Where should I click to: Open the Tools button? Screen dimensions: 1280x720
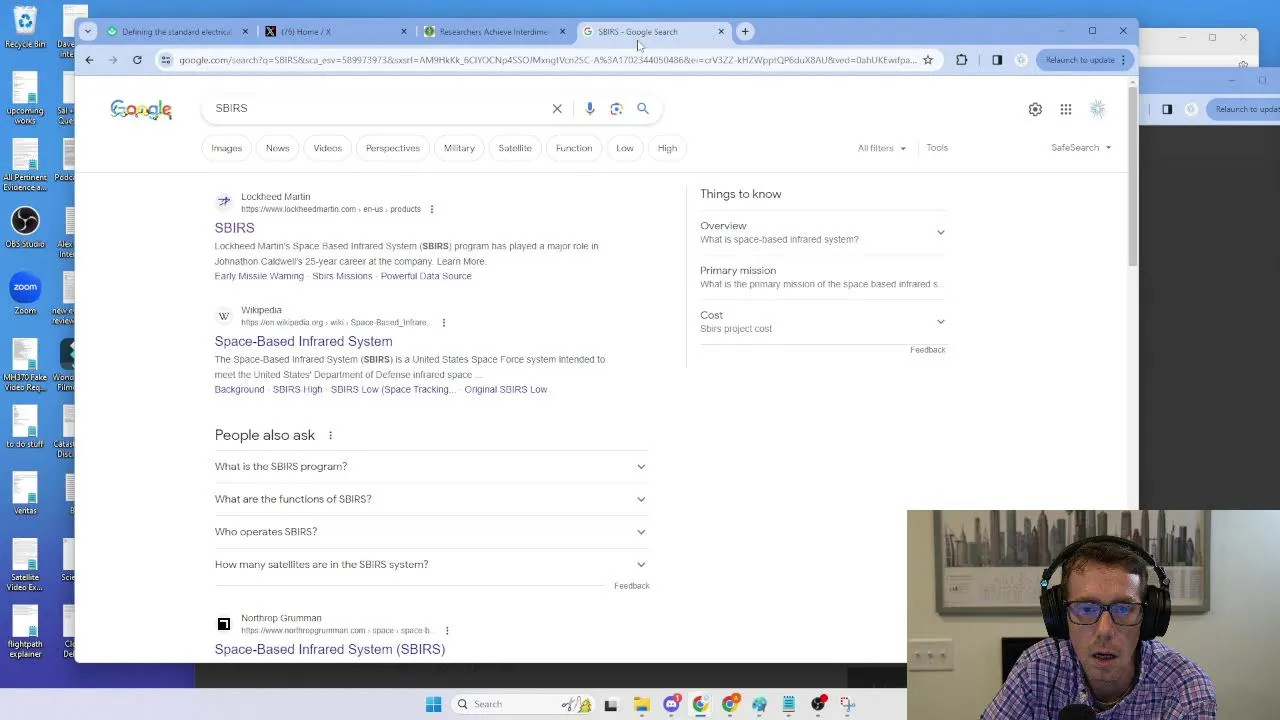click(937, 148)
